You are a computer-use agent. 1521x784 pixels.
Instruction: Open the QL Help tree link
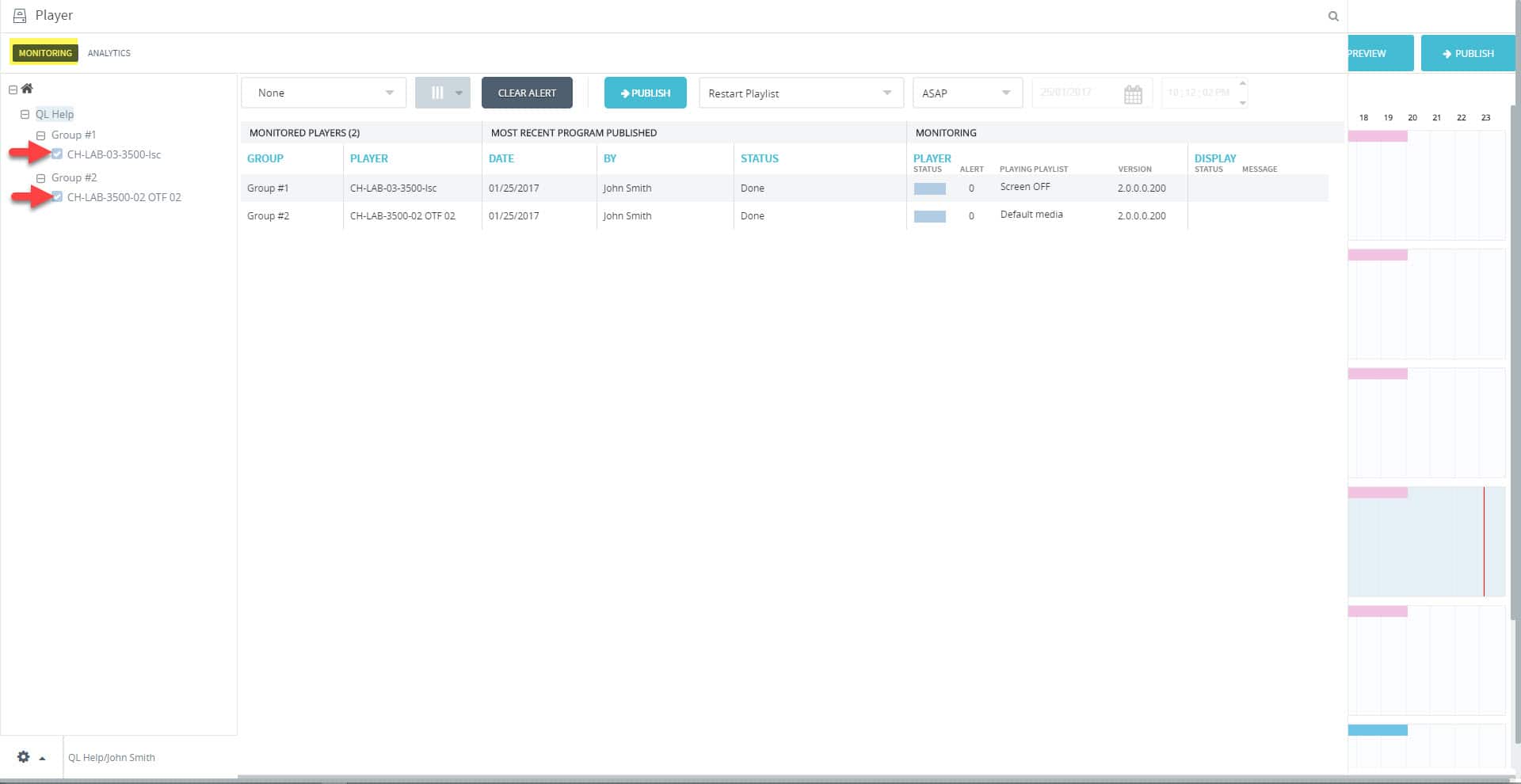[55, 114]
